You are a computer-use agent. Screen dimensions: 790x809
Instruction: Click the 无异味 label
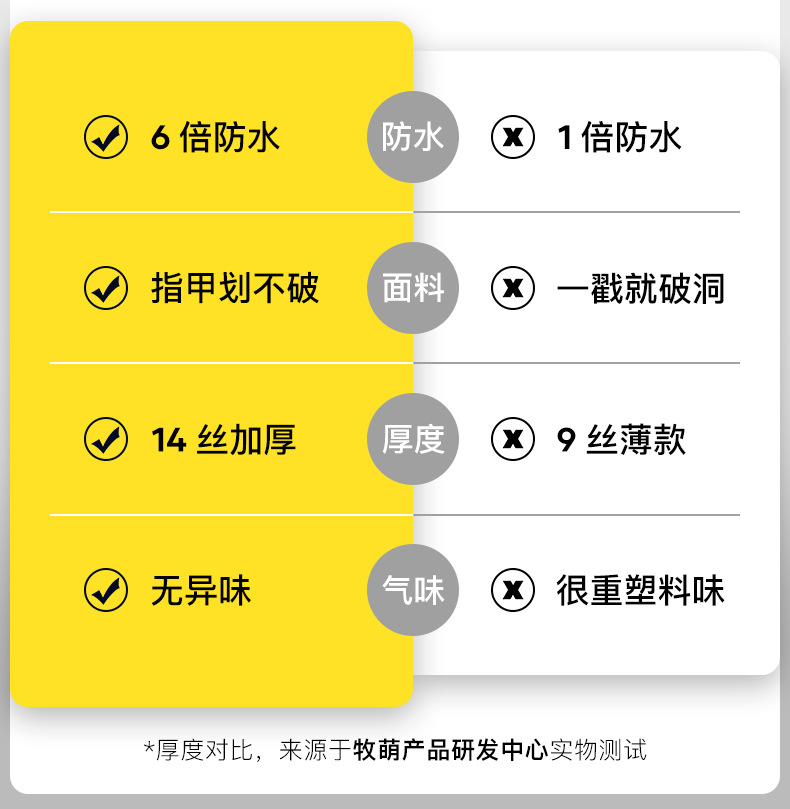200,590
